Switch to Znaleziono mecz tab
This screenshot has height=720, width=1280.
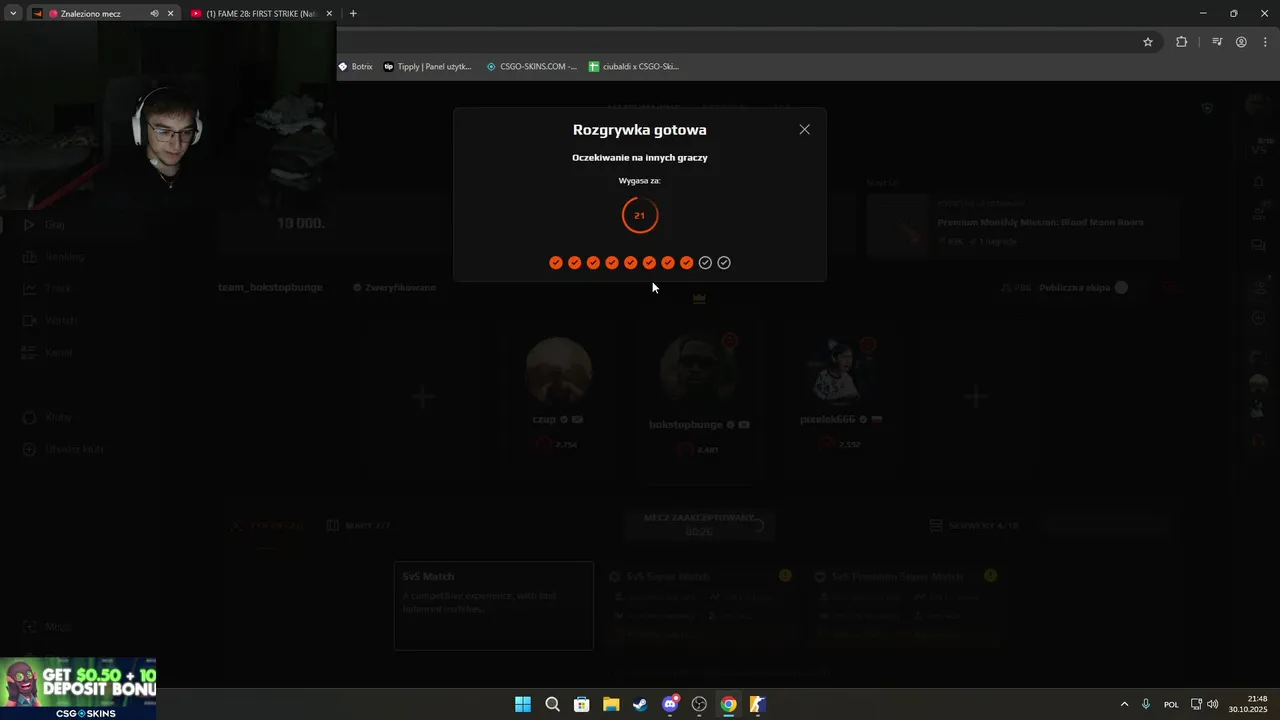(x=90, y=14)
